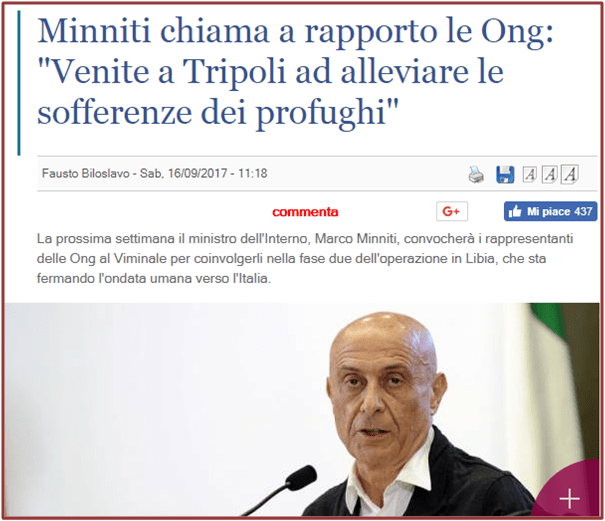Screen dimensions: 605x521
Task: Open the commenta link
Action: pos(305,212)
